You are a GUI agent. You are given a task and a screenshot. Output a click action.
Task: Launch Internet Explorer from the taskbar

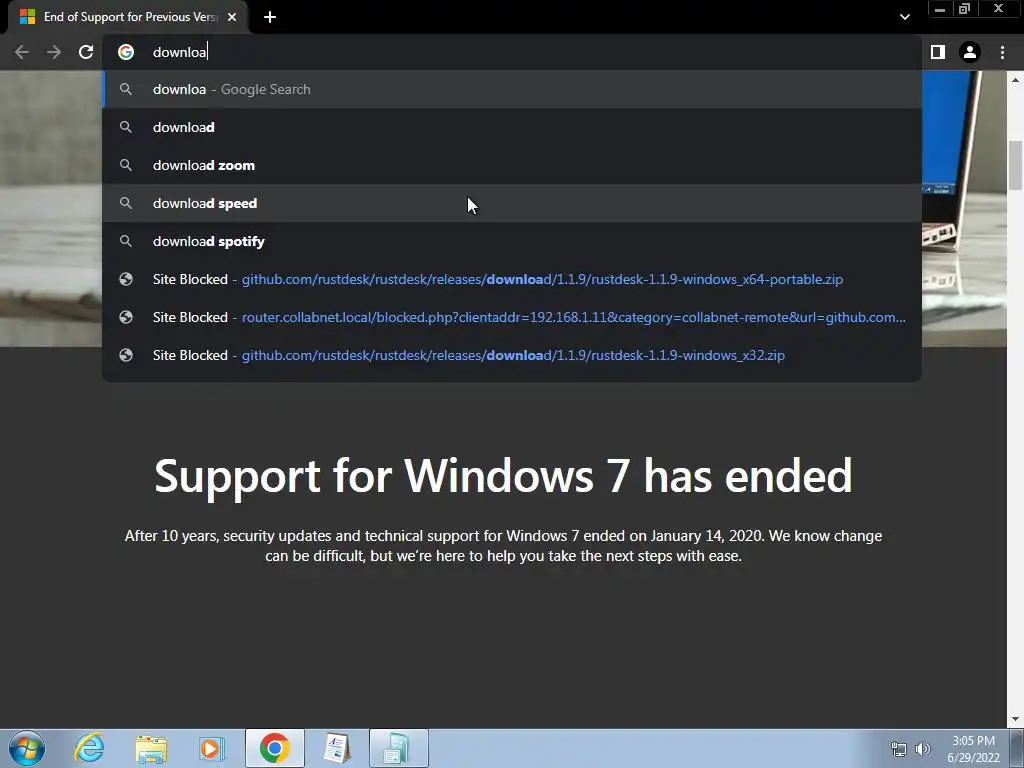(89, 748)
